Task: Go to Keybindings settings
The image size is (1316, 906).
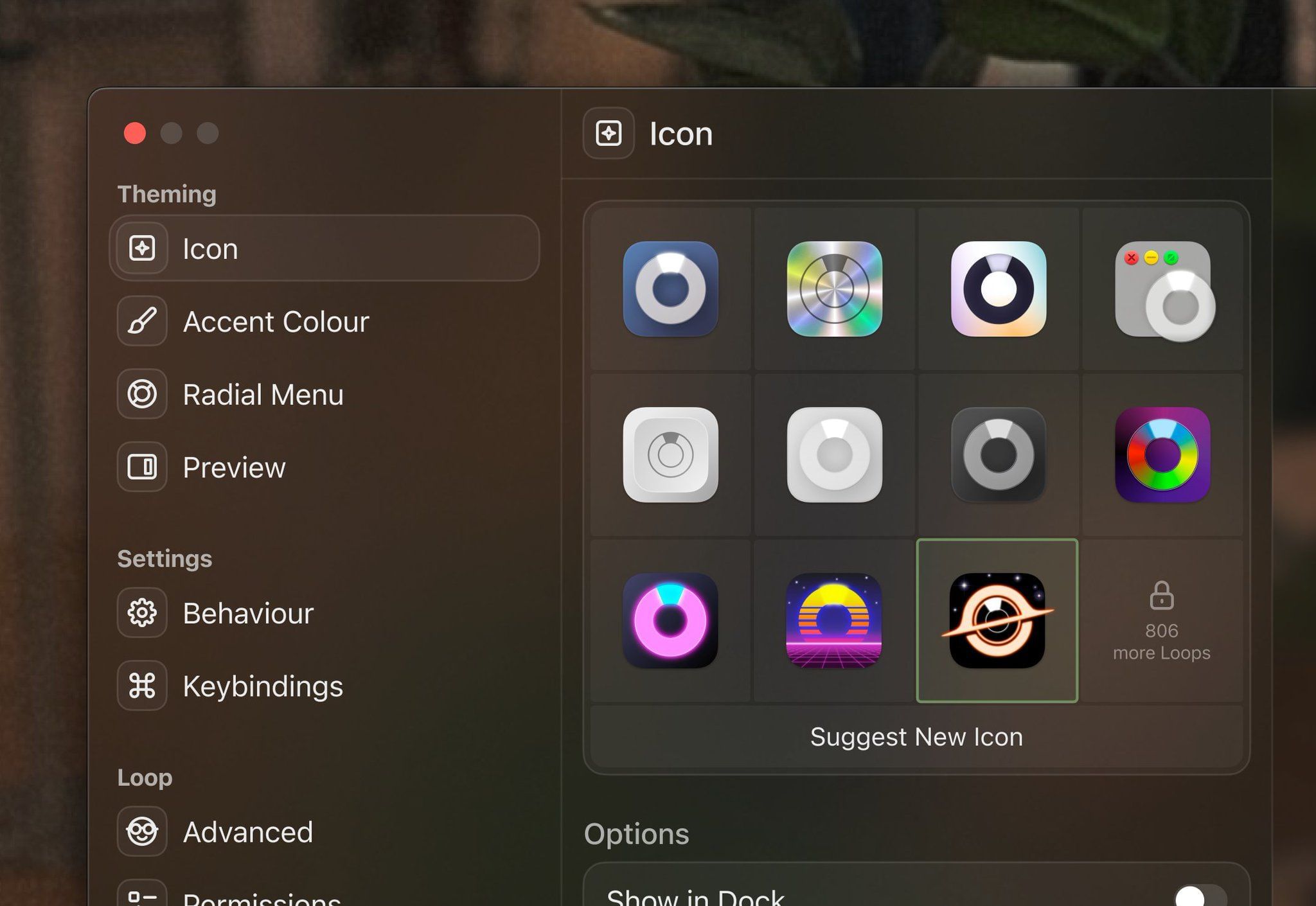Action: (x=263, y=686)
